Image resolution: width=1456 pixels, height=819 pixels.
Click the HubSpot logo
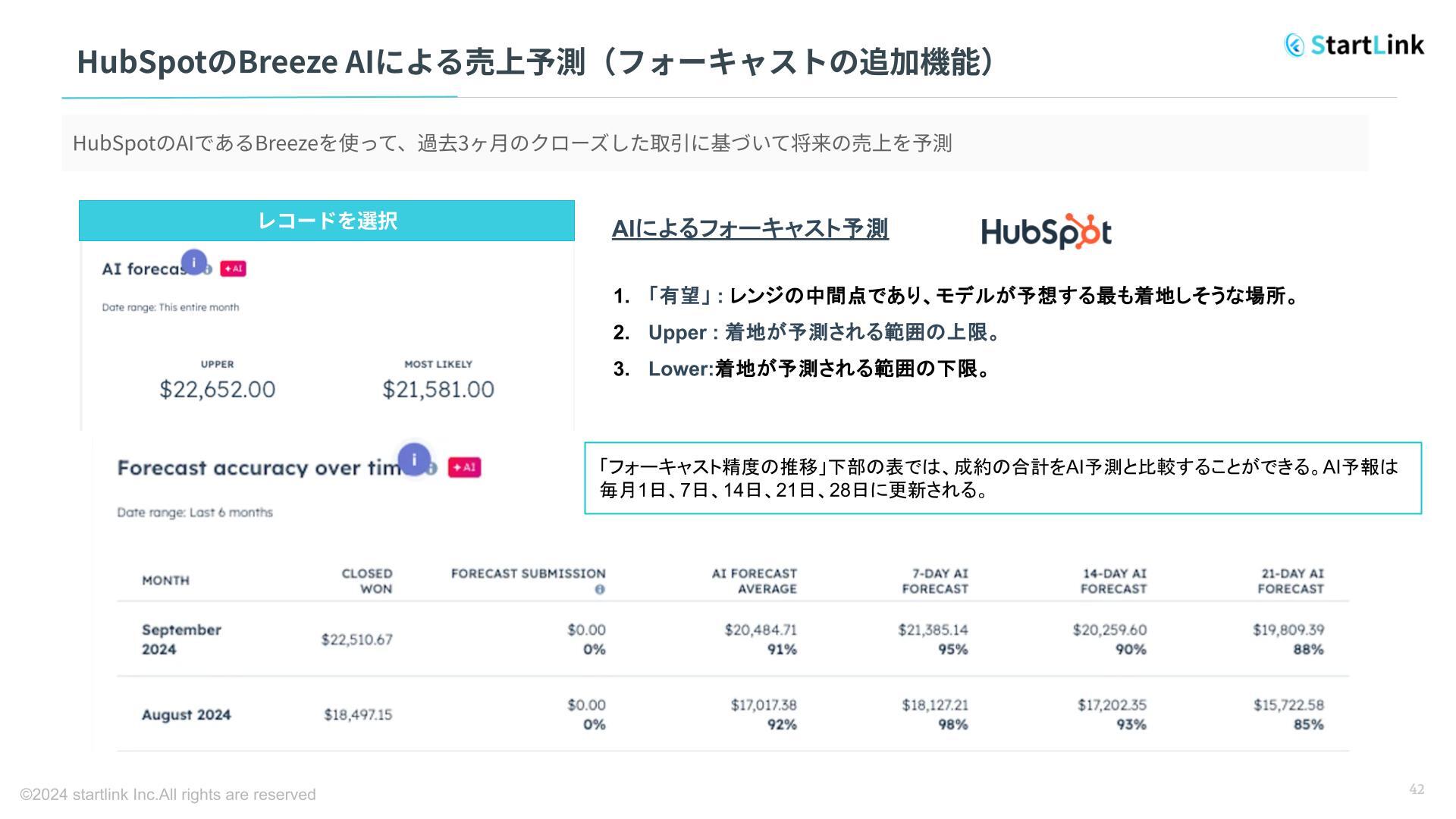tap(1046, 231)
